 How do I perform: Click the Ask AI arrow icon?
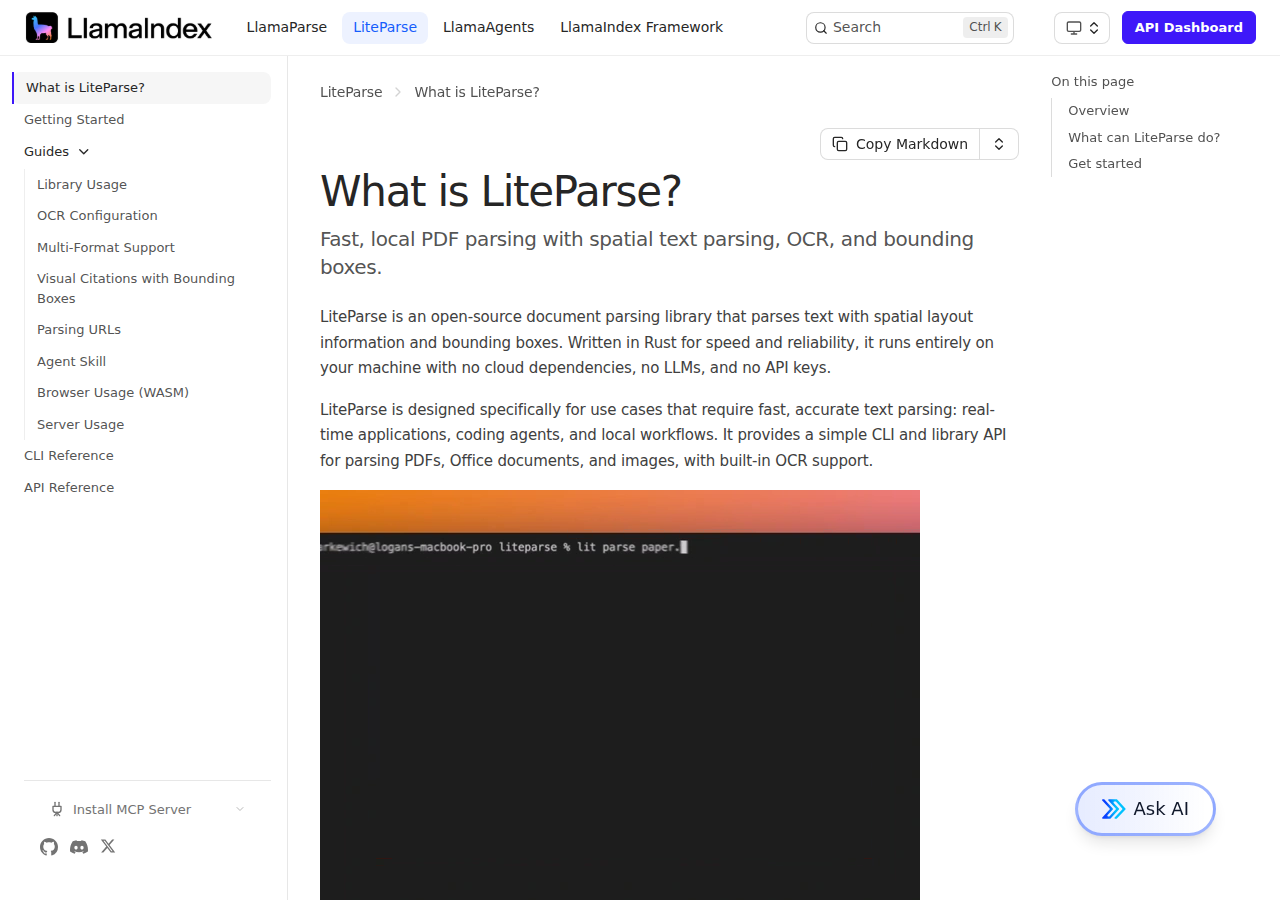[1113, 809]
